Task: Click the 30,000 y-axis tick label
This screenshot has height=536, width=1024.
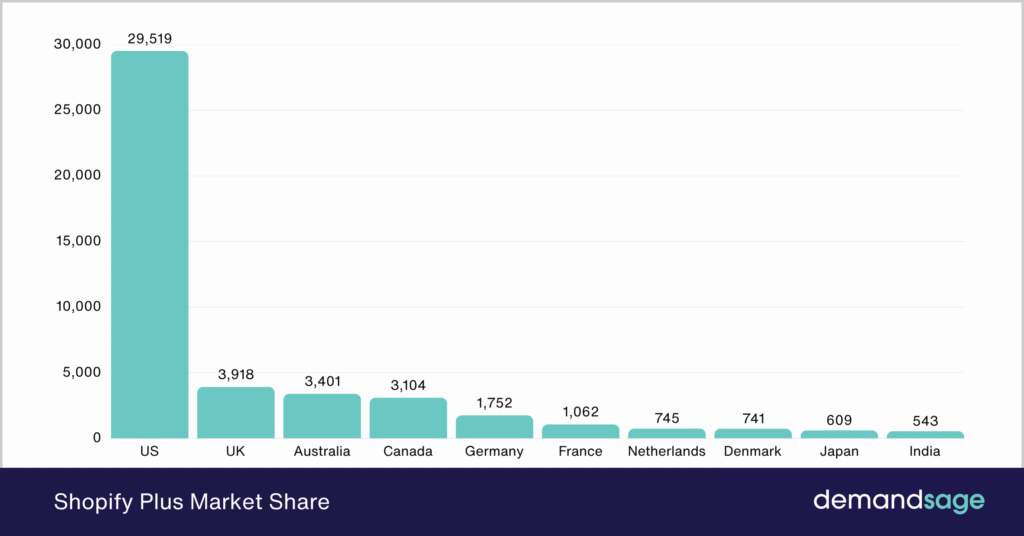Action: click(x=78, y=44)
